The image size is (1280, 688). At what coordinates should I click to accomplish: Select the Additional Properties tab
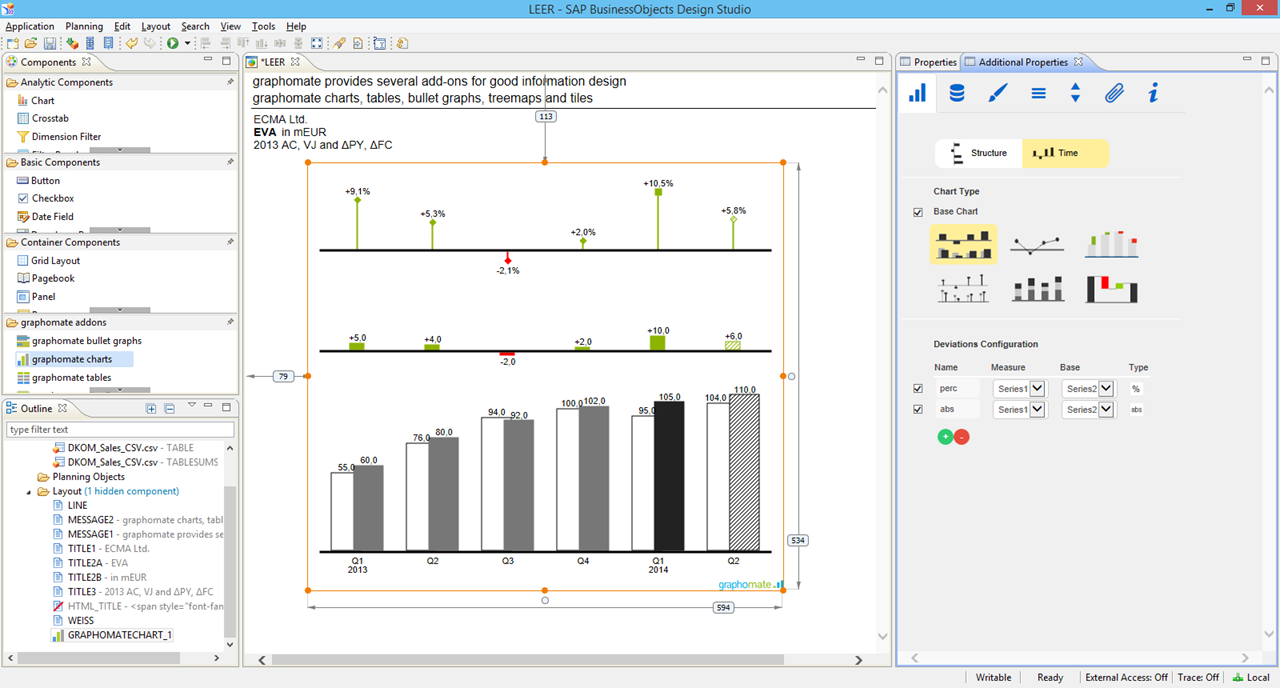(x=1023, y=62)
